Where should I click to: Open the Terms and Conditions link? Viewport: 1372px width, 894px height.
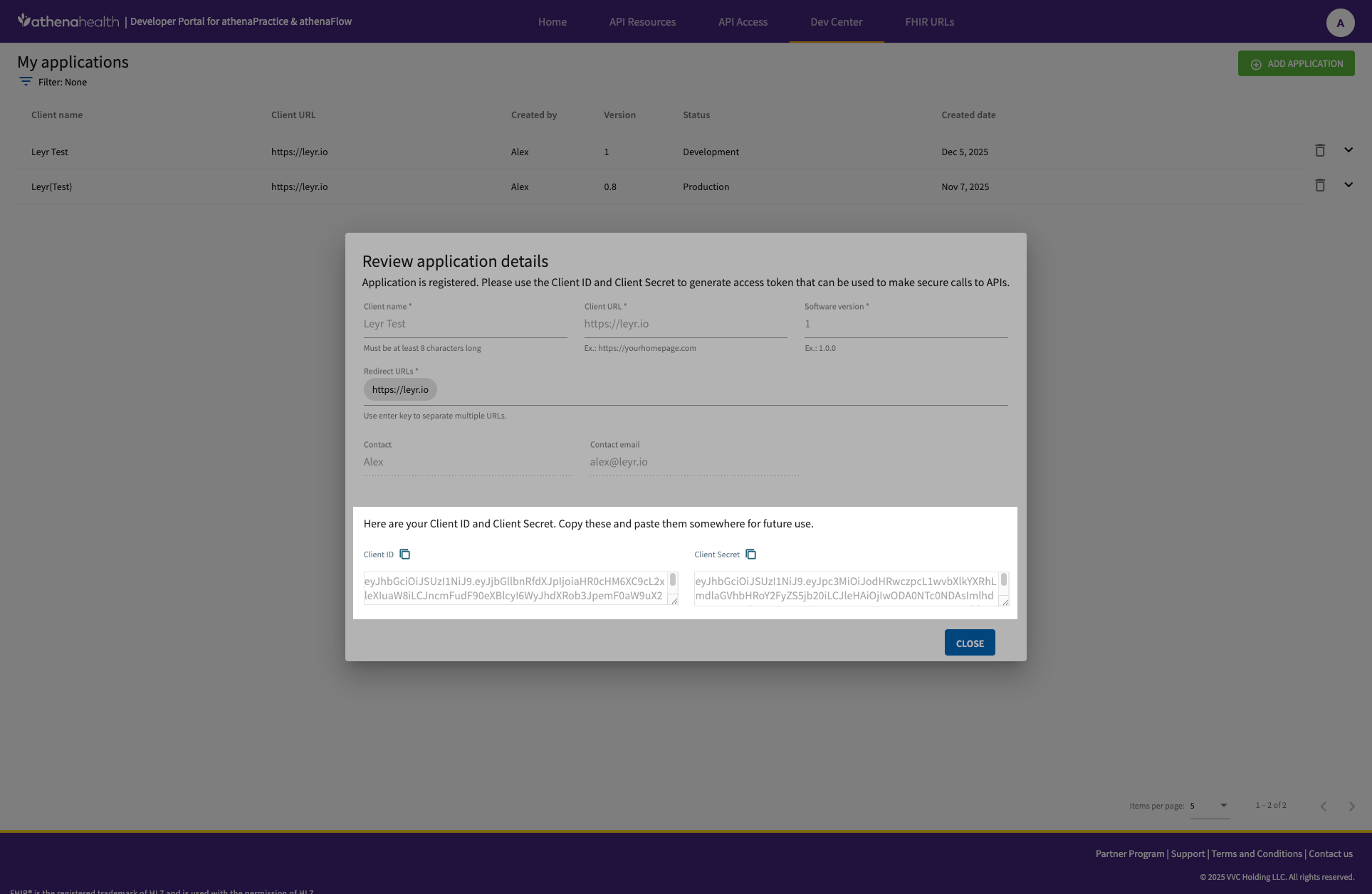(1256, 853)
